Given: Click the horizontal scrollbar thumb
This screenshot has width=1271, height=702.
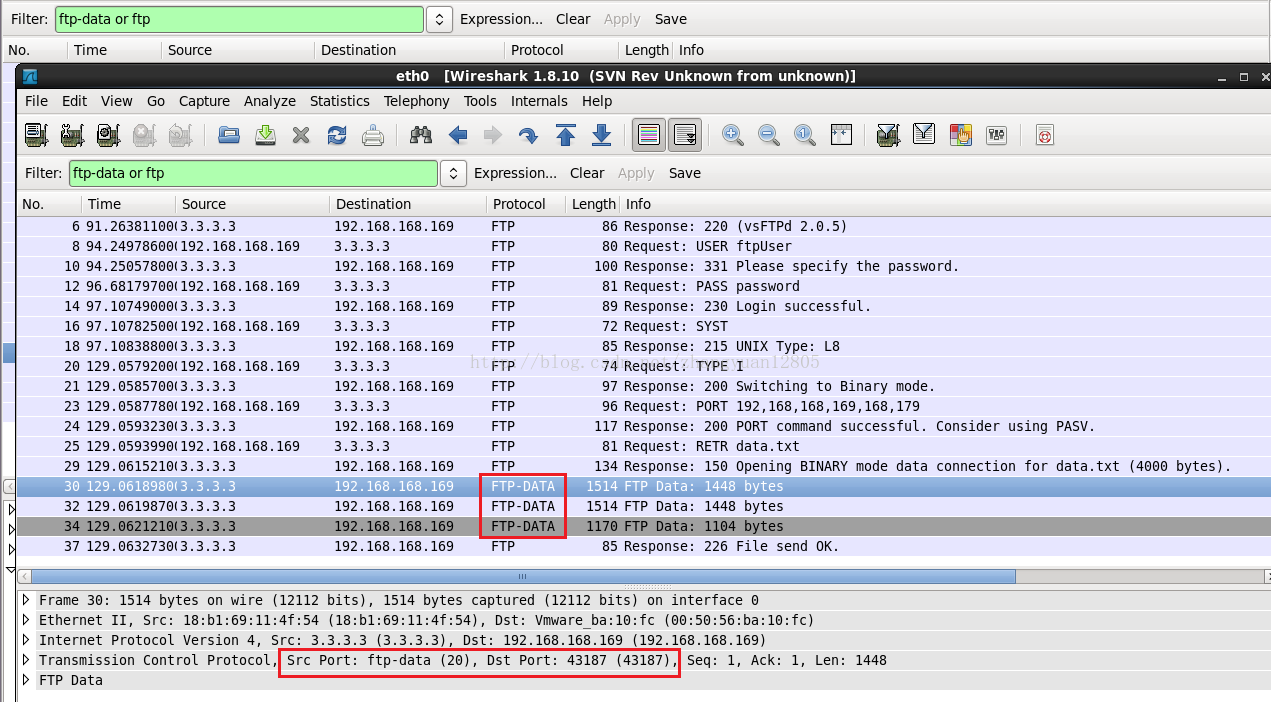Looking at the screenshot, I should point(523,576).
